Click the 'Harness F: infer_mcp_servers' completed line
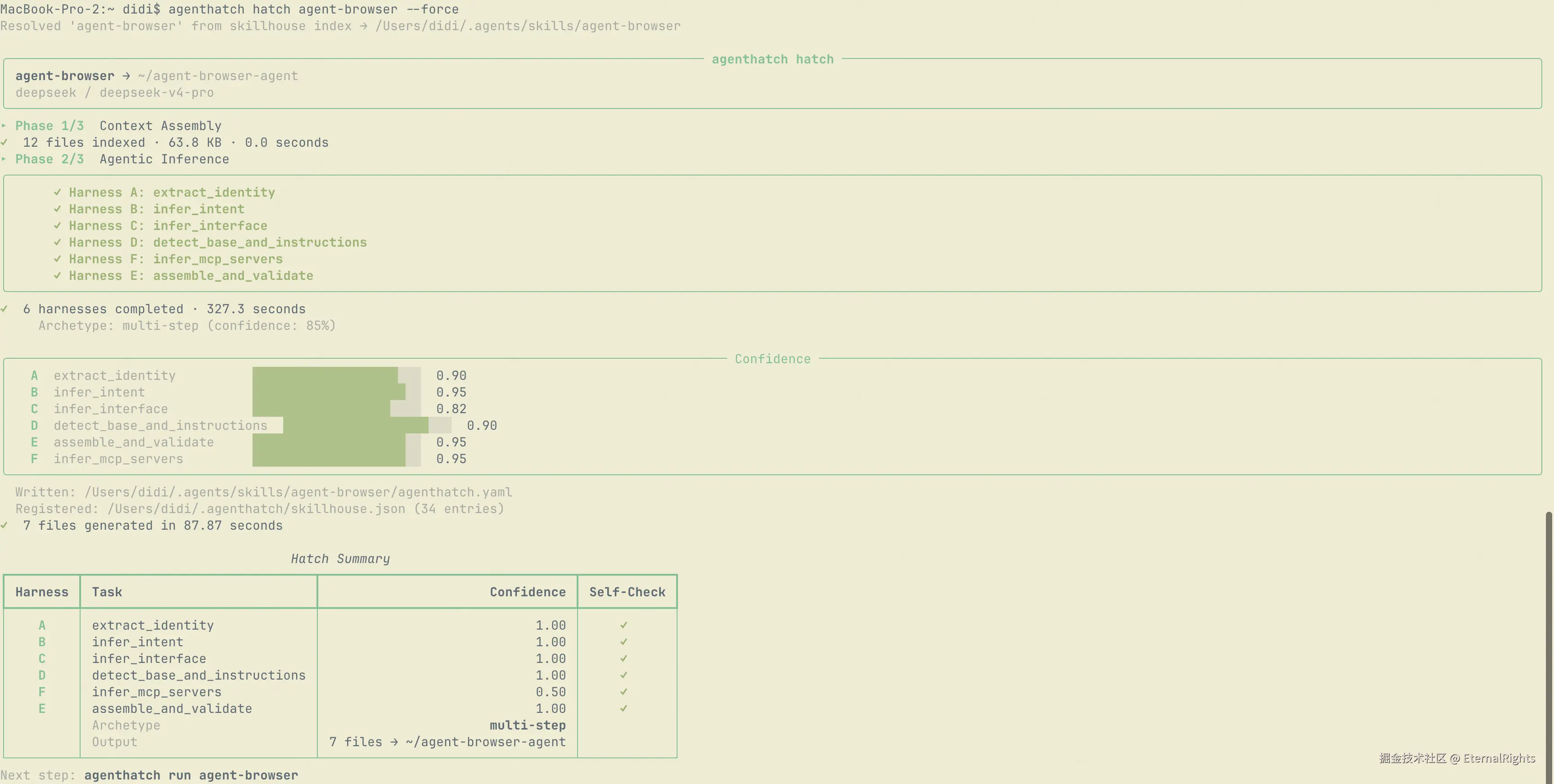The height and width of the screenshot is (784, 1554). point(176,259)
